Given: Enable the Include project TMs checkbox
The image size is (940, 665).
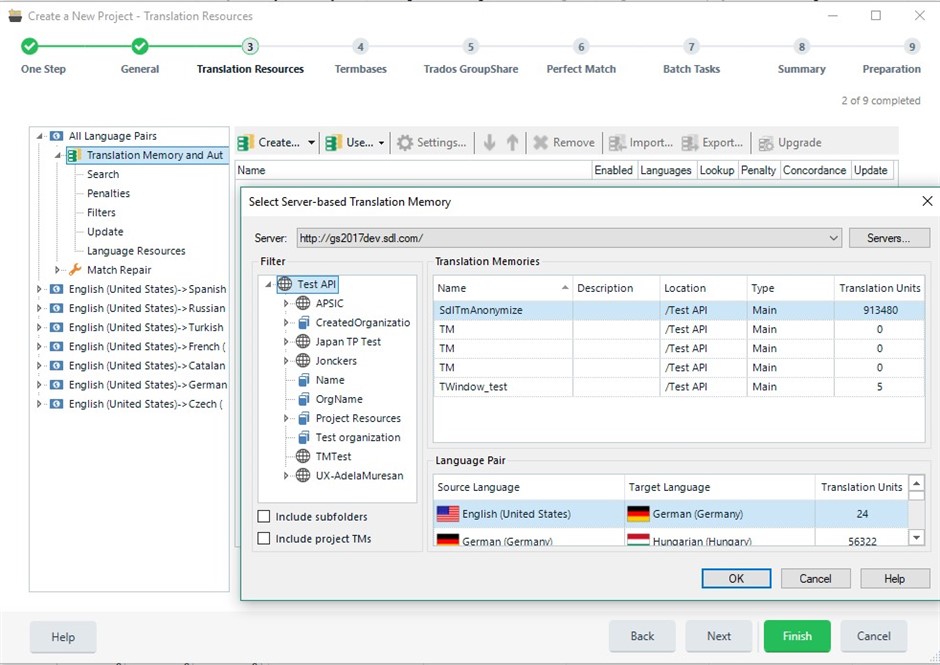Looking at the screenshot, I should click(x=264, y=538).
